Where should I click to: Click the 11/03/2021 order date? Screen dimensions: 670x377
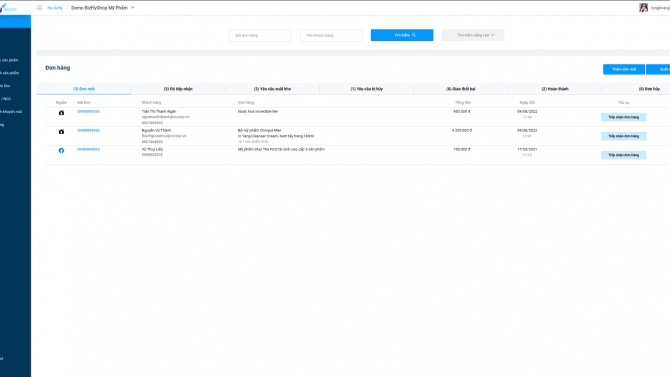(x=527, y=149)
